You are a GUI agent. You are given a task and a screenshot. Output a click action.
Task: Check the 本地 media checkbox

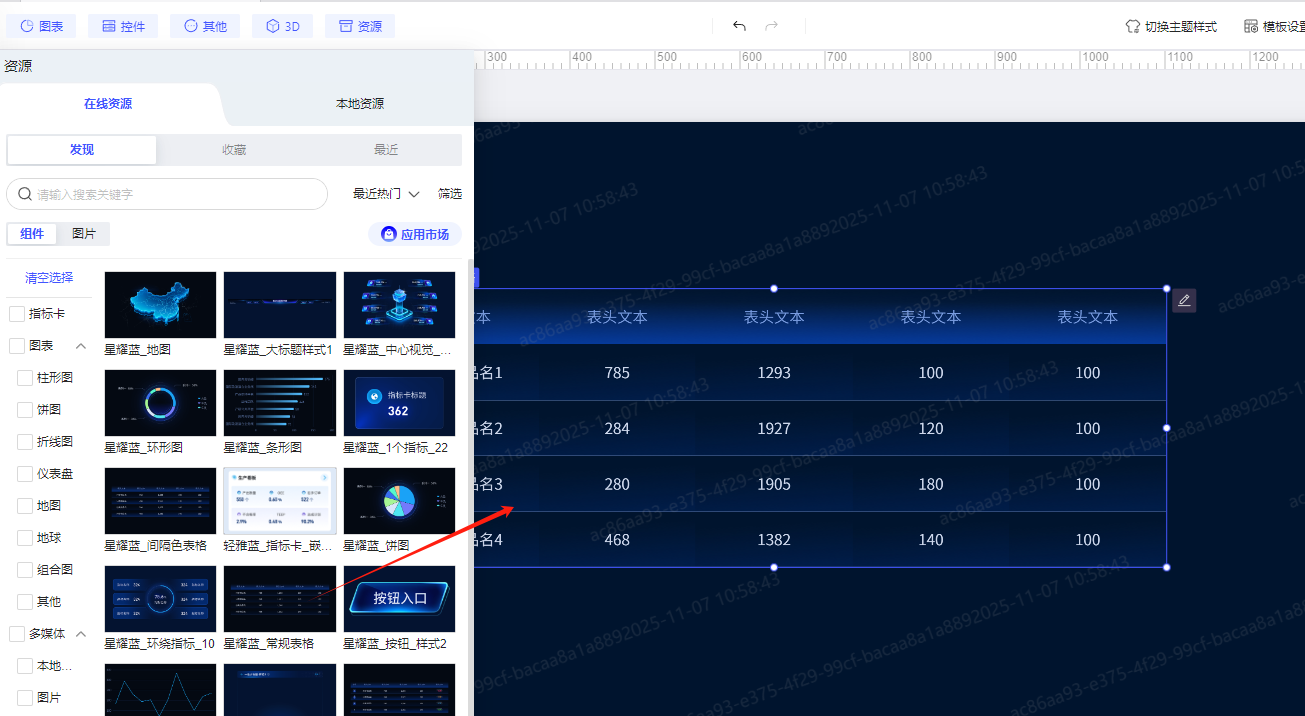point(25,666)
